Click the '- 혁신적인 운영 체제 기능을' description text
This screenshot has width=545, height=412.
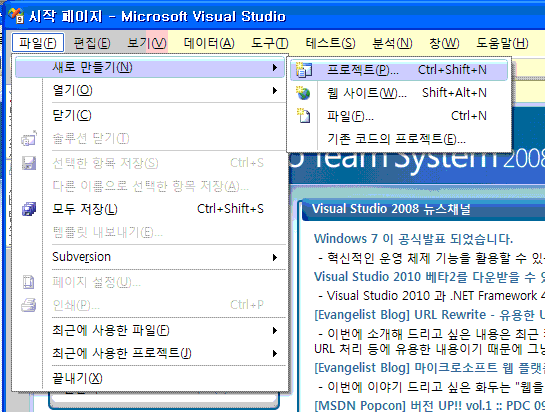tap(431, 258)
